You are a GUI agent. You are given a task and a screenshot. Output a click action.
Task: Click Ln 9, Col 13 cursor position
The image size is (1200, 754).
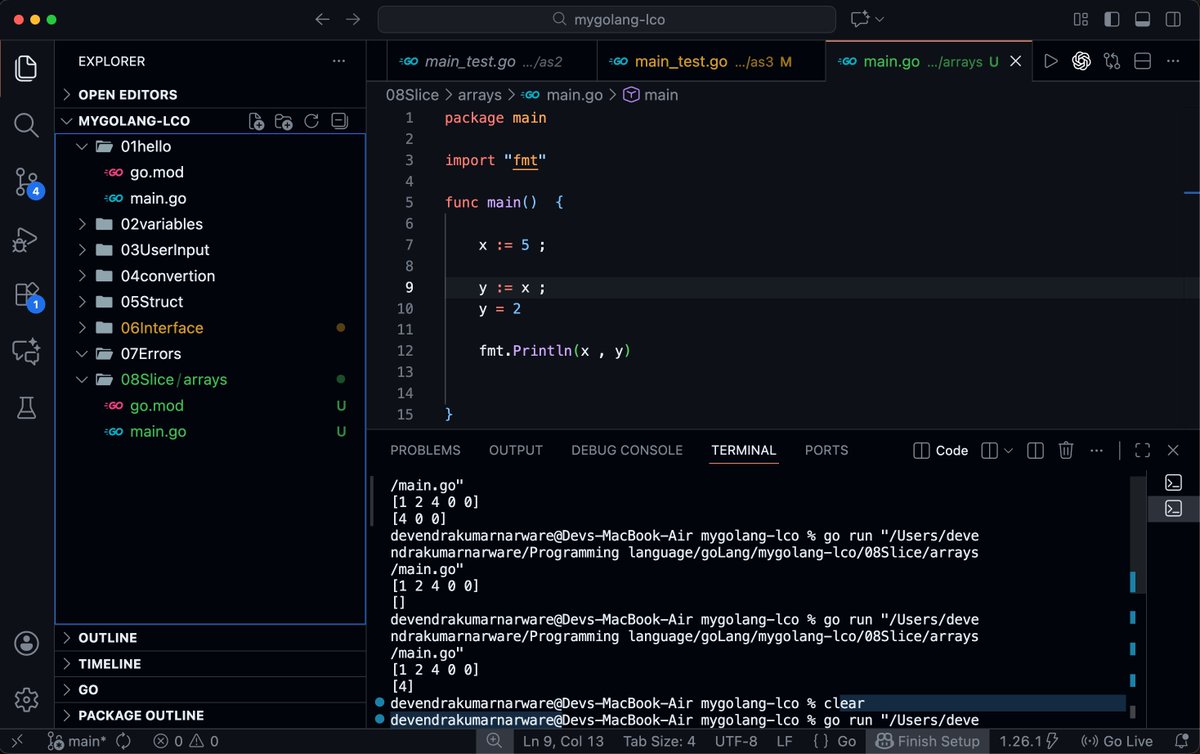coord(564,741)
